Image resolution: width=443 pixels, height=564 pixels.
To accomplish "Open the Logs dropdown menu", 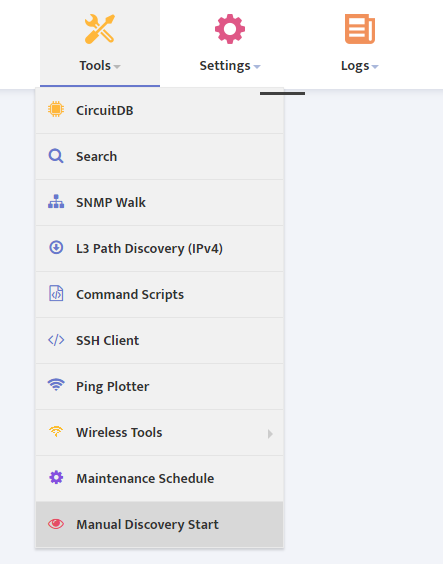I will [x=360, y=43].
